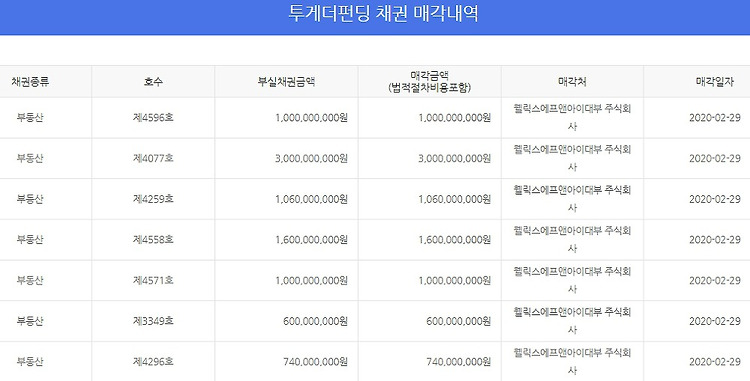Click 매각처 company name in 제4571호 row
The width and height of the screenshot is (750, 381).
572,280
